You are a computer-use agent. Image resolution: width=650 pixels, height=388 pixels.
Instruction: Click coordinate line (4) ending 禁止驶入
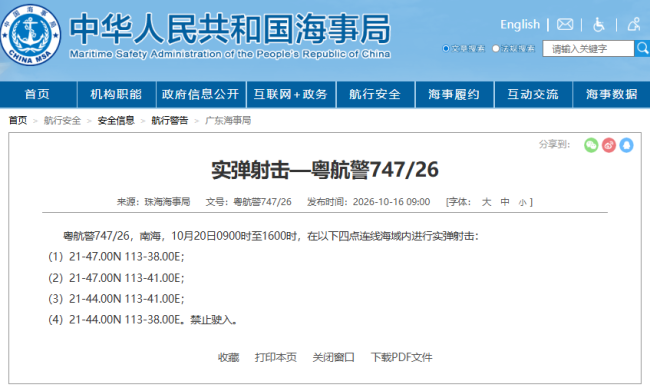[x=143, y=320]
